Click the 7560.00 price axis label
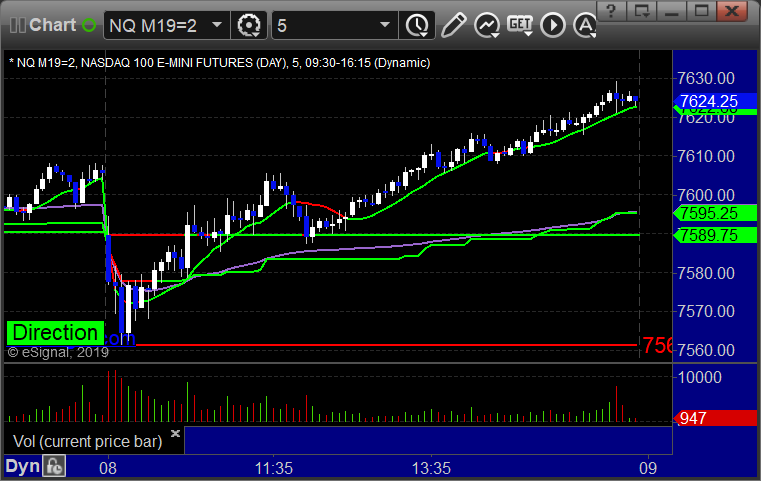The width and height of the screenshot is (761, 481). click(x=706, y=350)
